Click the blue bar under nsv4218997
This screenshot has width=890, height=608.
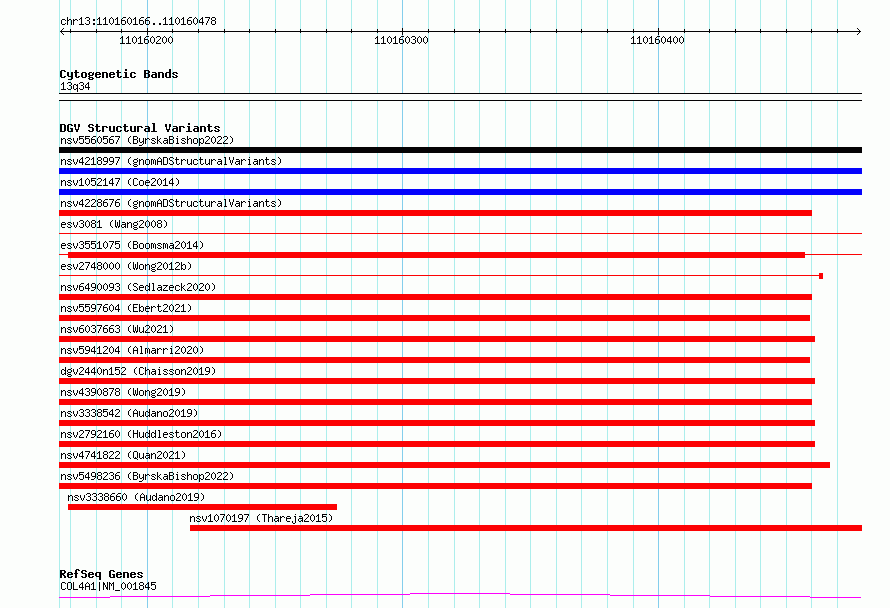tap(460, 171)
